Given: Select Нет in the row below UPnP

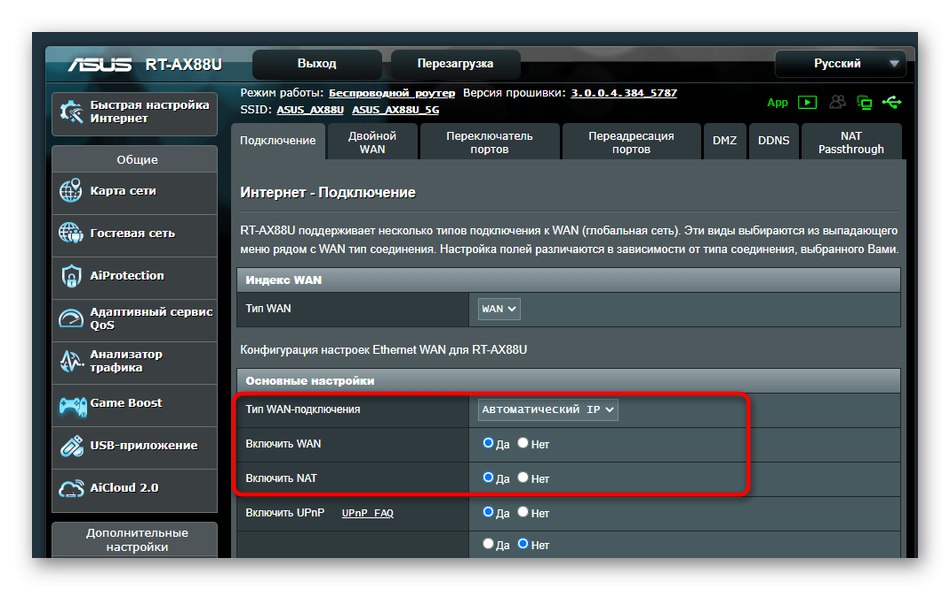Looking at the screenshot, I should tap(523, 543).
